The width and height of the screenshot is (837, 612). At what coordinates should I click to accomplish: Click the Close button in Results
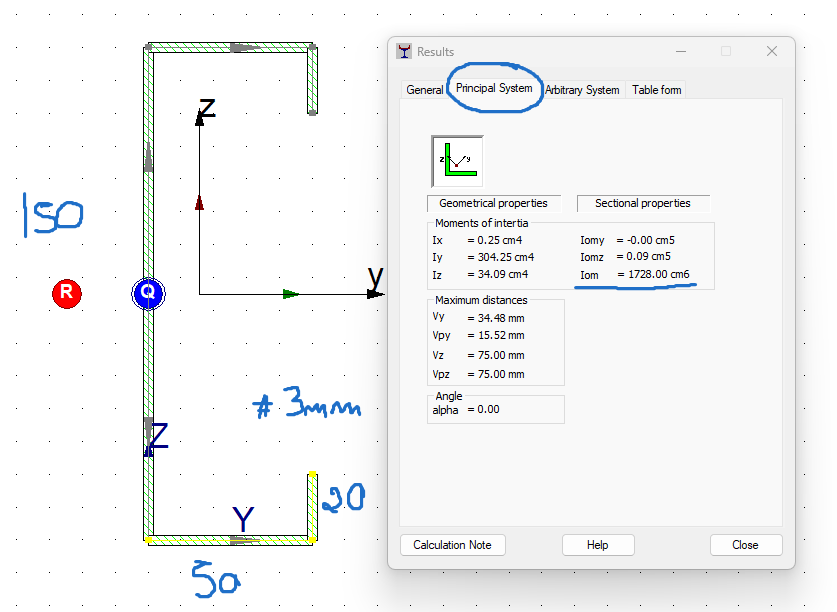pyautogui.click(x=746, y=545)
